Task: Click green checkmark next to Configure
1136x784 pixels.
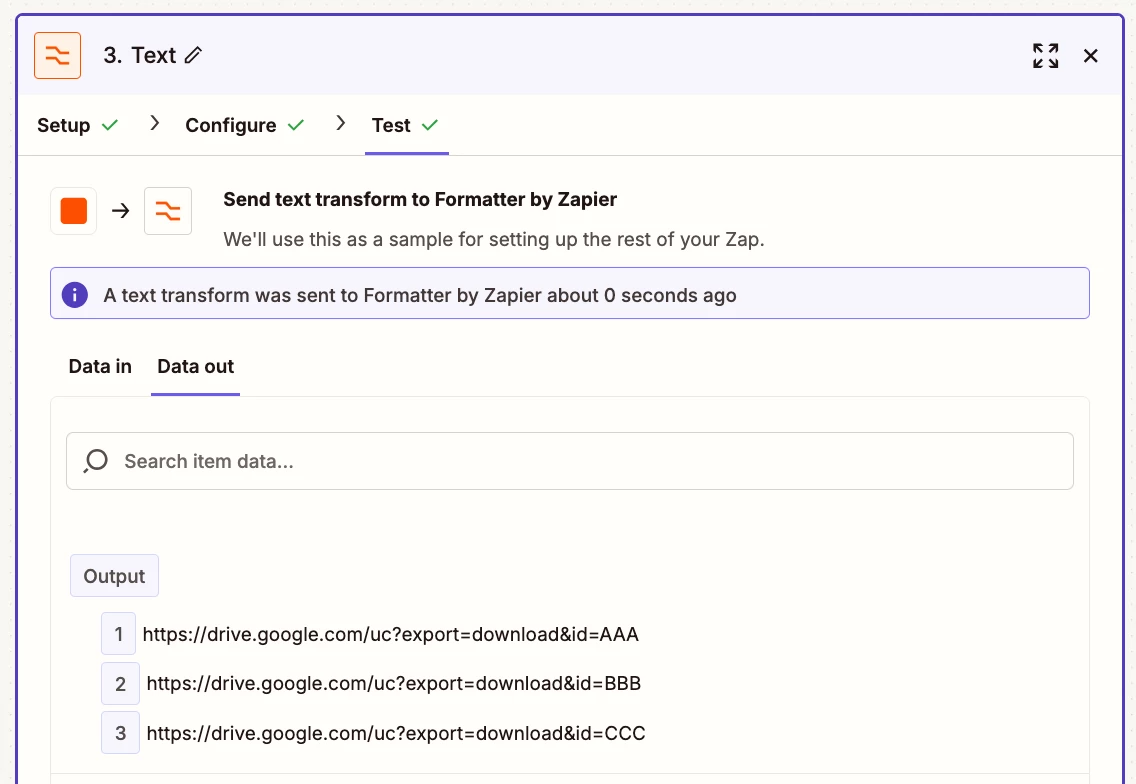Action: [296, 125]
